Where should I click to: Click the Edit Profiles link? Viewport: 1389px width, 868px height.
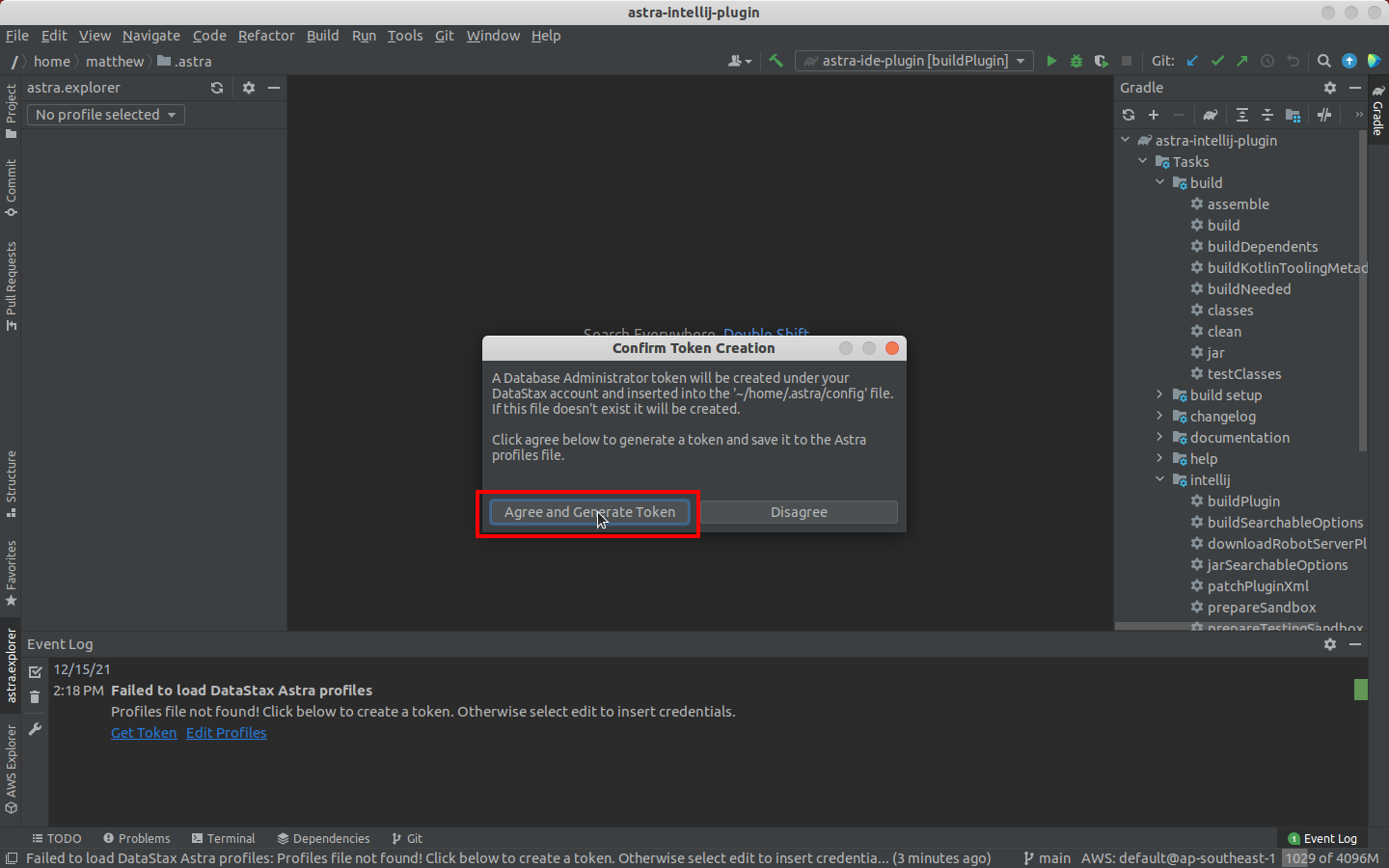coord(227,733)
